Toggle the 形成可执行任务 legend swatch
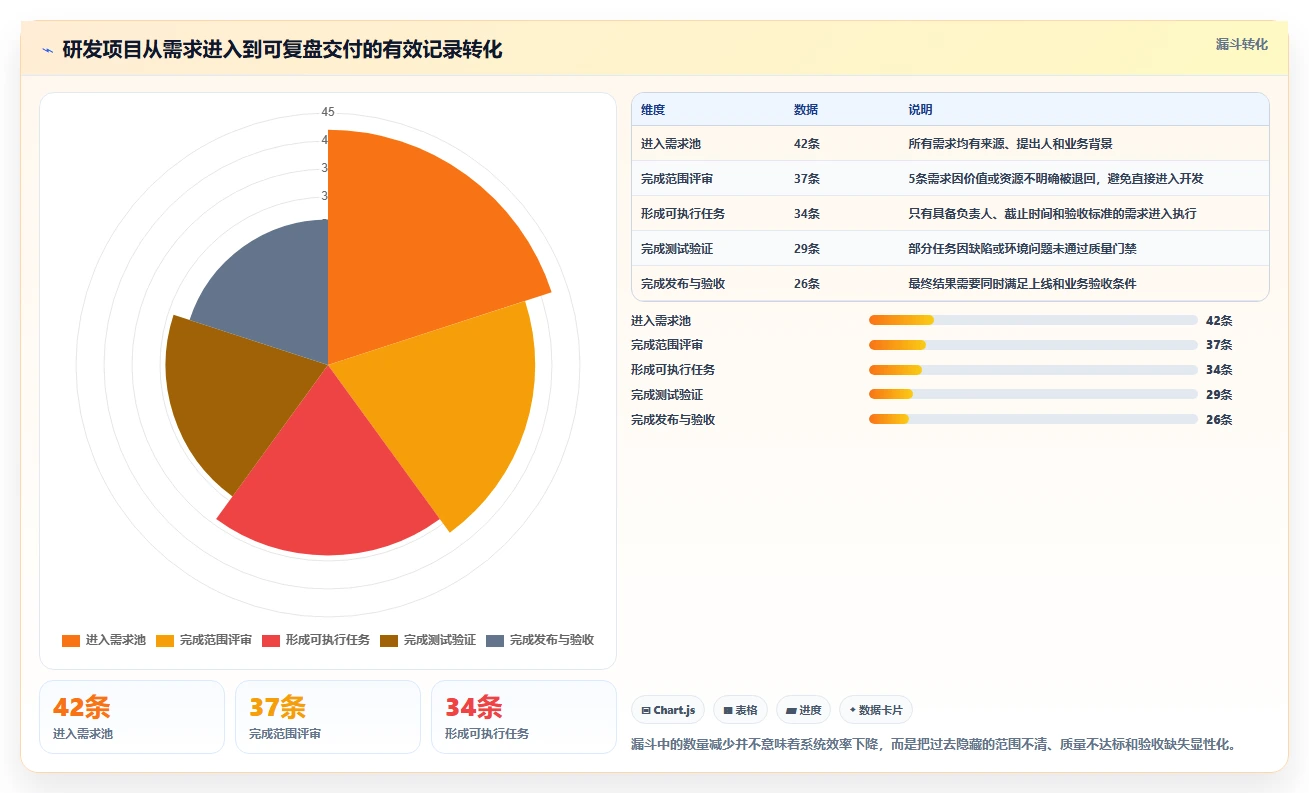1309x793 pixels. click(x=271, y=640)
